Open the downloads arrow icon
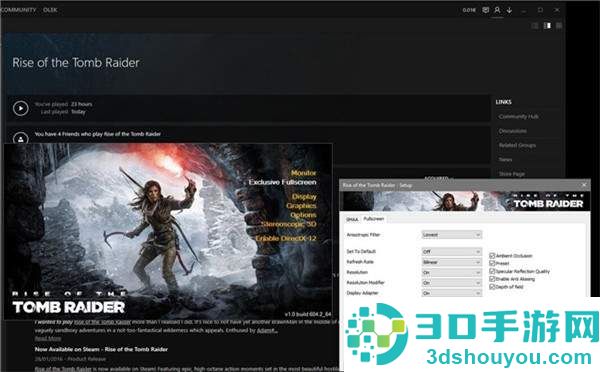The width and height of the screenshot is (600, 372). click(x=509, y=10)
